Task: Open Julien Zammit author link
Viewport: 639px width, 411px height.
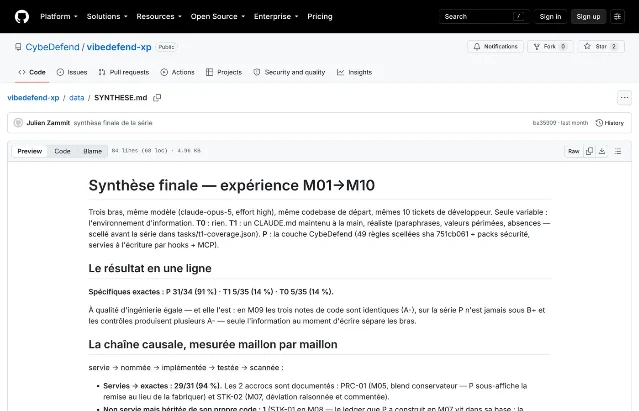Action: point(48,123)
